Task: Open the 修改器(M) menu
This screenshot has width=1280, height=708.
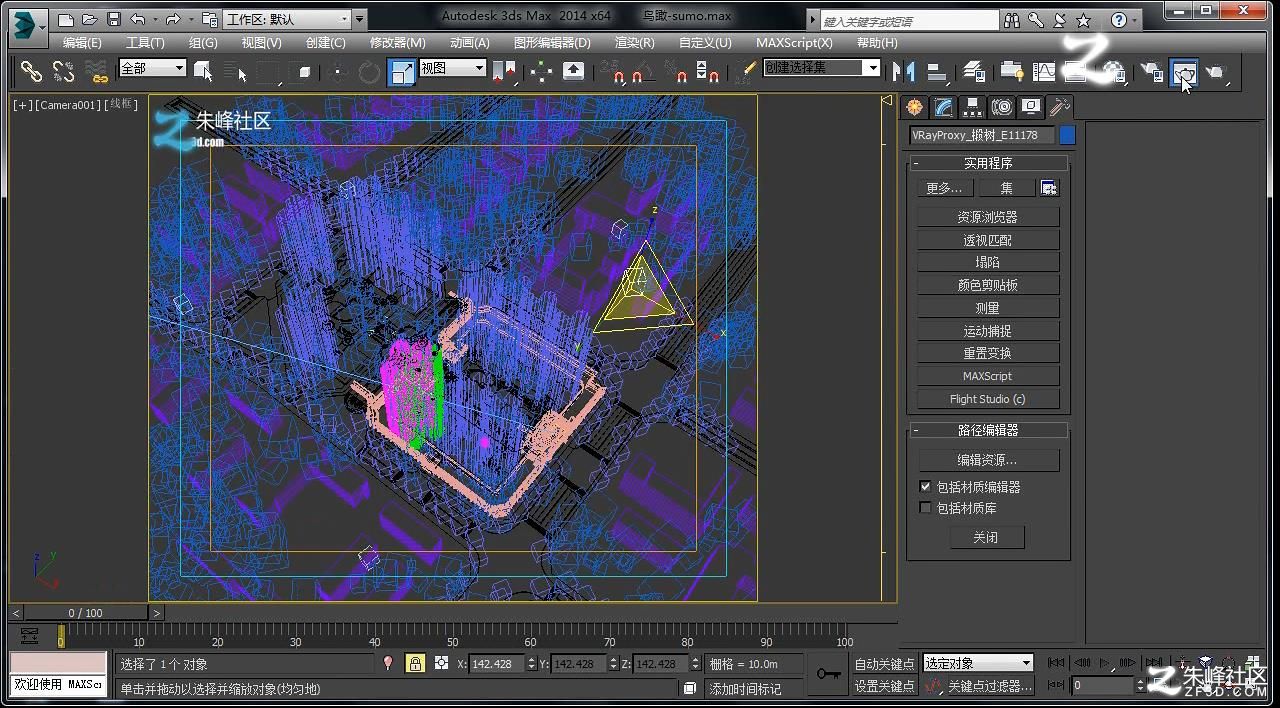Action: tap(397, 43)
